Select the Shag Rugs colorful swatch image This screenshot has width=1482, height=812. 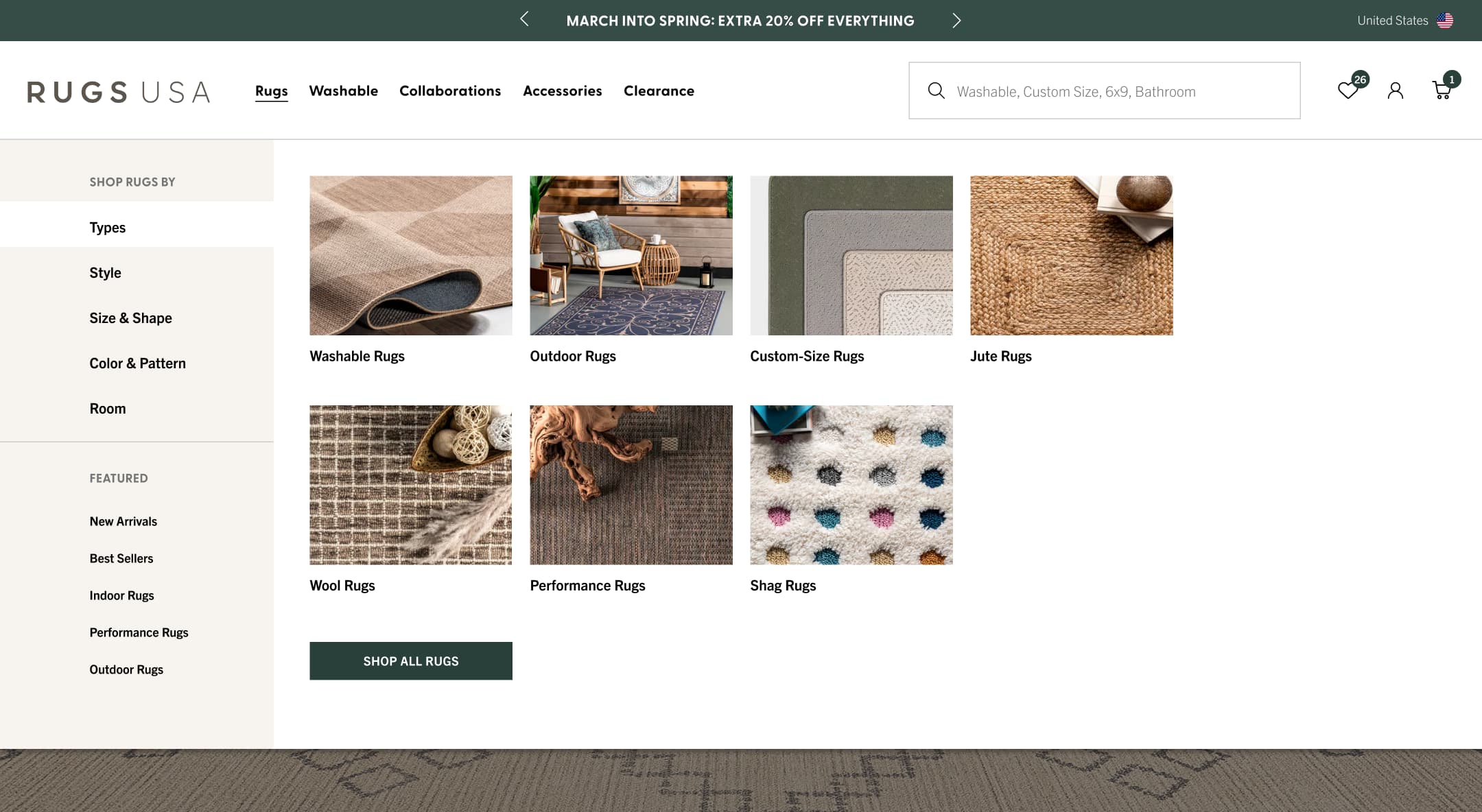point(851,485)
